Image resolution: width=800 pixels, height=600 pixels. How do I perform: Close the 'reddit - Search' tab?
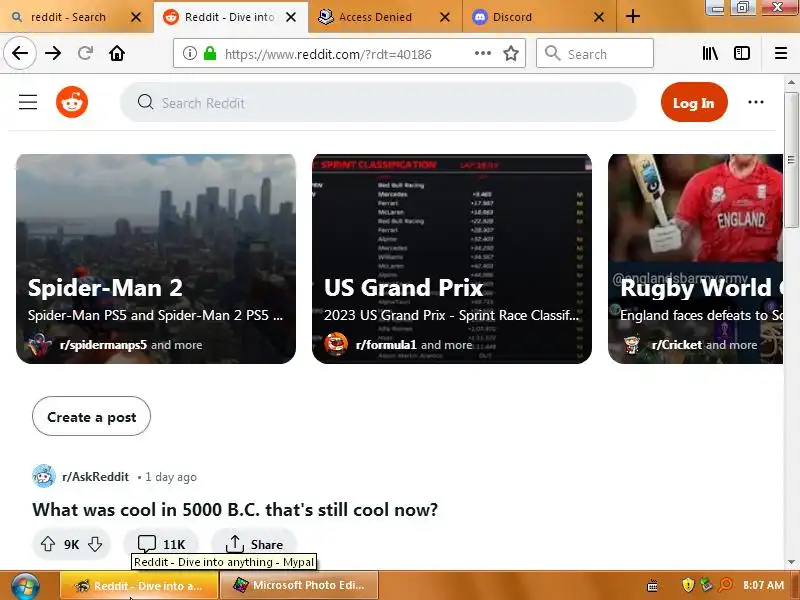pyautogui.click(x=136, y=17)
